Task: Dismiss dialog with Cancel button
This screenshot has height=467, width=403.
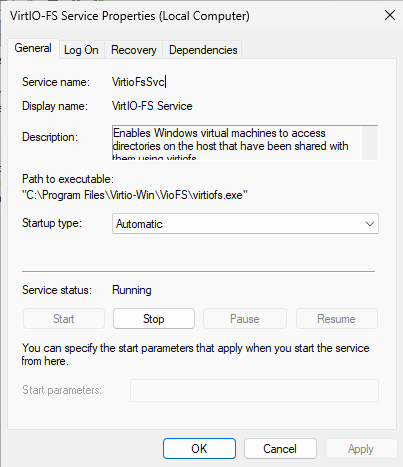Action: 280,449
